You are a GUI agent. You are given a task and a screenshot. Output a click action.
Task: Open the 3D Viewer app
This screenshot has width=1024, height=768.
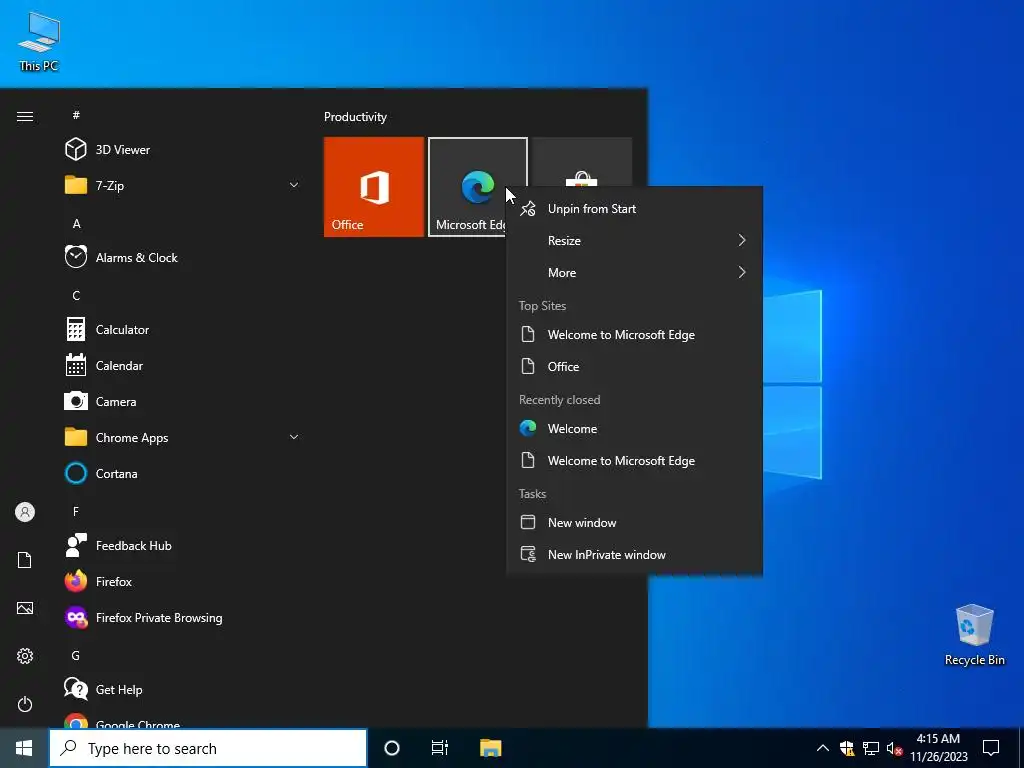[183, 150]
